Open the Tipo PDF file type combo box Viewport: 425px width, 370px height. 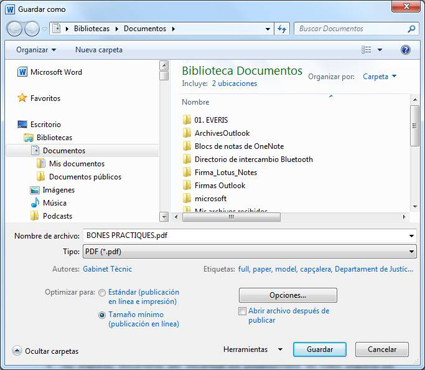point(249,252)
